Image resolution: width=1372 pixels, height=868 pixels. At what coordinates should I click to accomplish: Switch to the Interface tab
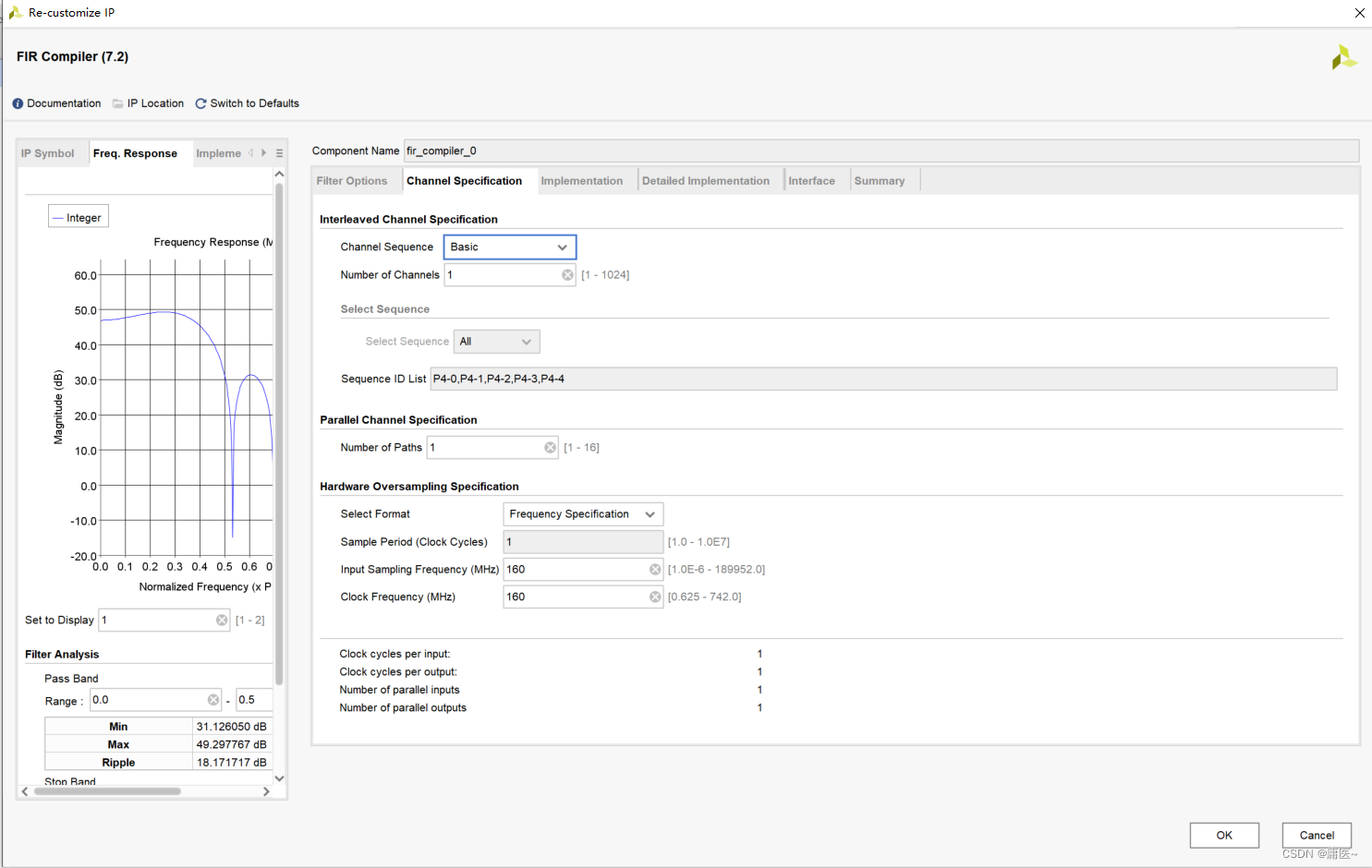[811, 181]
